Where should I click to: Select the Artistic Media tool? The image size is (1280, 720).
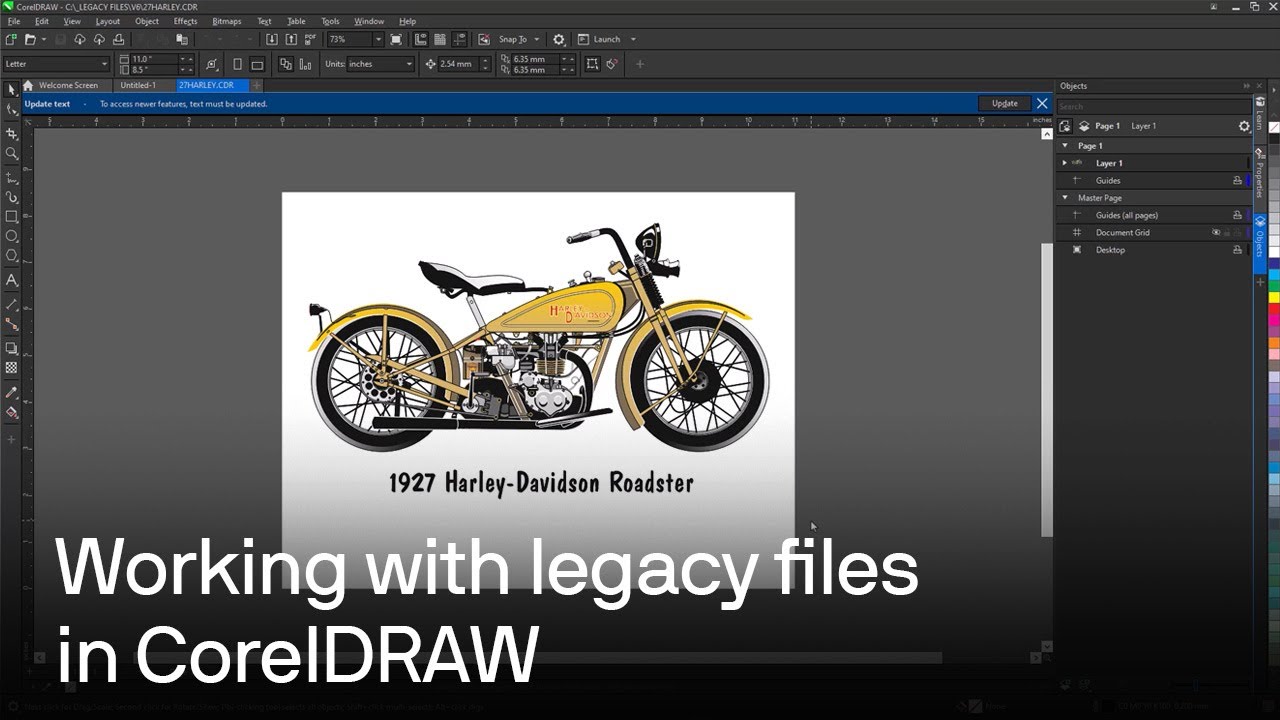point(11,197)
